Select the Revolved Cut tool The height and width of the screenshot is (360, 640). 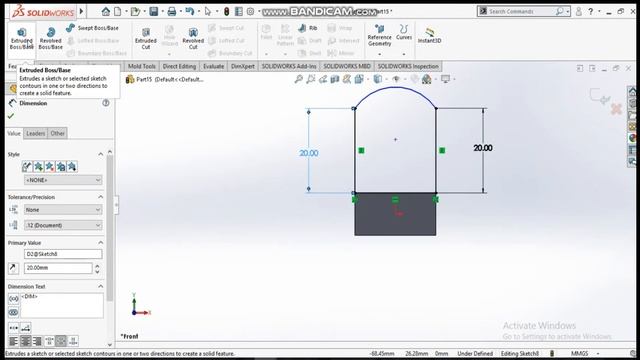(x=193, y=38)
